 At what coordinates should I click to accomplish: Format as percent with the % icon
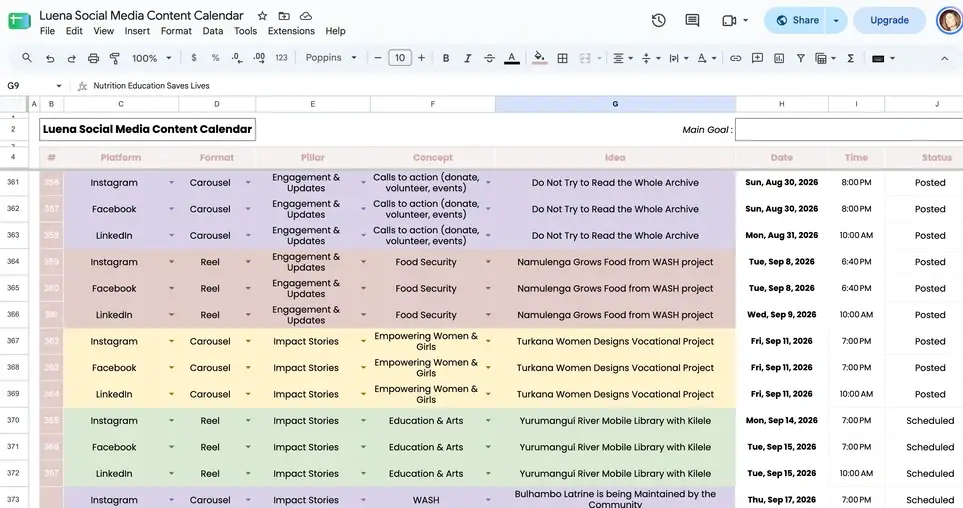pos(216,58)
